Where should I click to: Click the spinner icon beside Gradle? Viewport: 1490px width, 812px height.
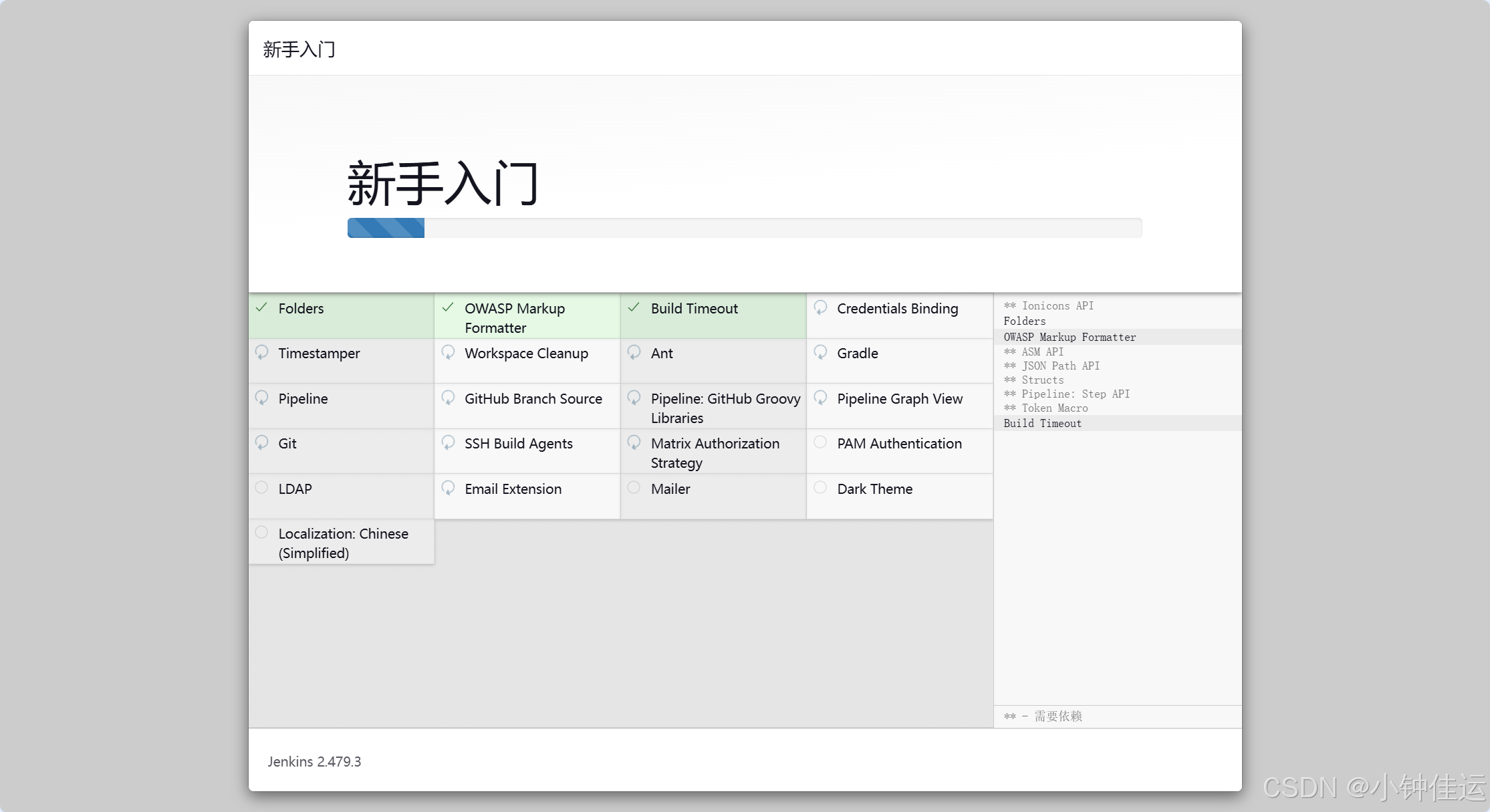coord(820,352)
